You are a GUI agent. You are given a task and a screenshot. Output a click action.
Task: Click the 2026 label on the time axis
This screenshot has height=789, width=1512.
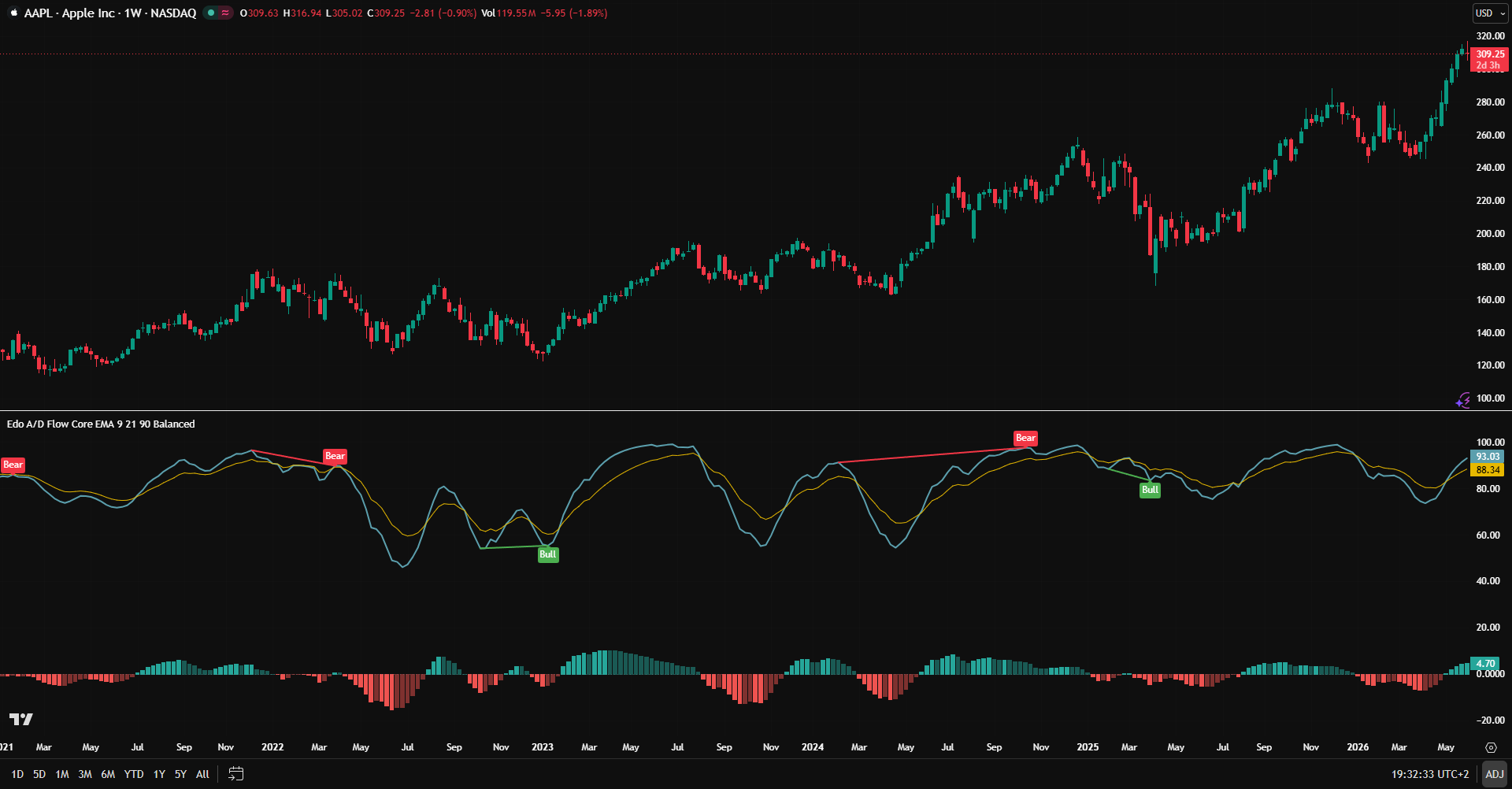point(1358,747)
